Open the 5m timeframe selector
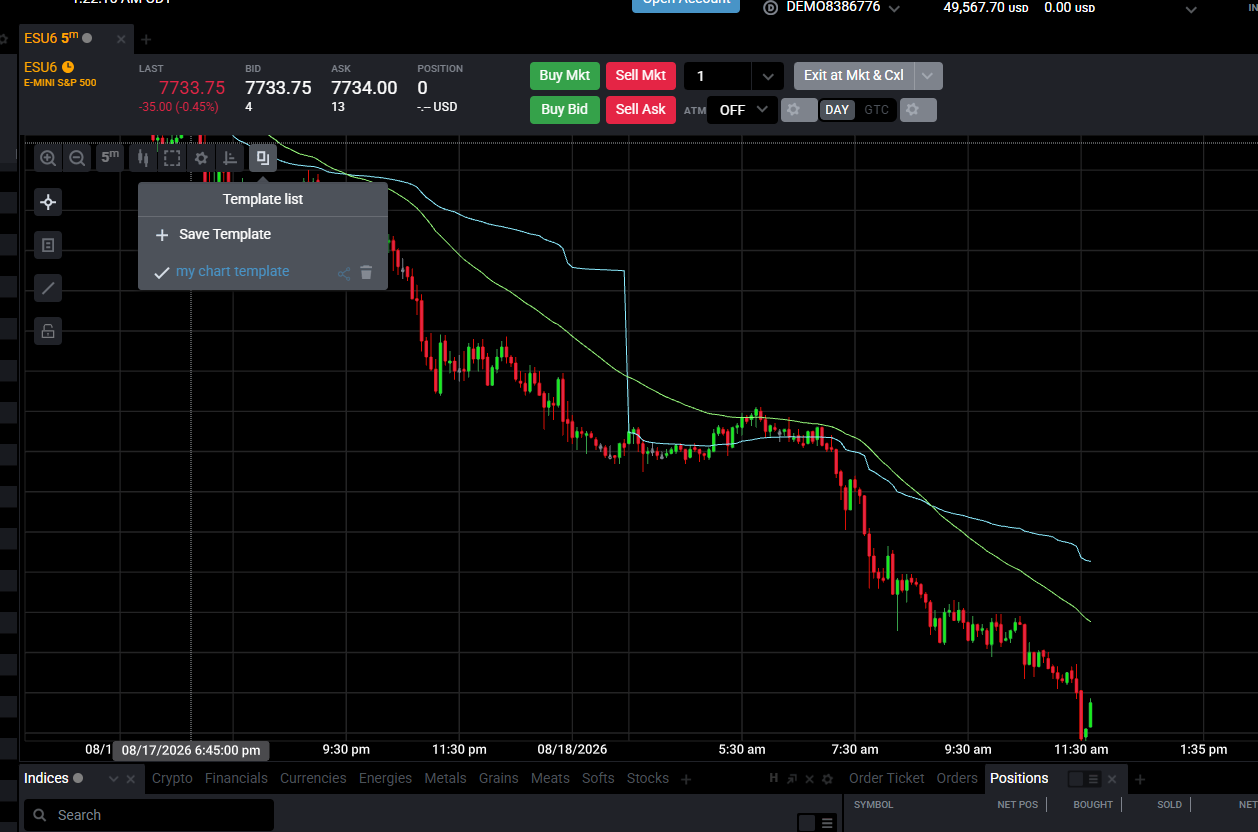The width and height of the screenshot is (1258, 832). [x=110, y=157]
